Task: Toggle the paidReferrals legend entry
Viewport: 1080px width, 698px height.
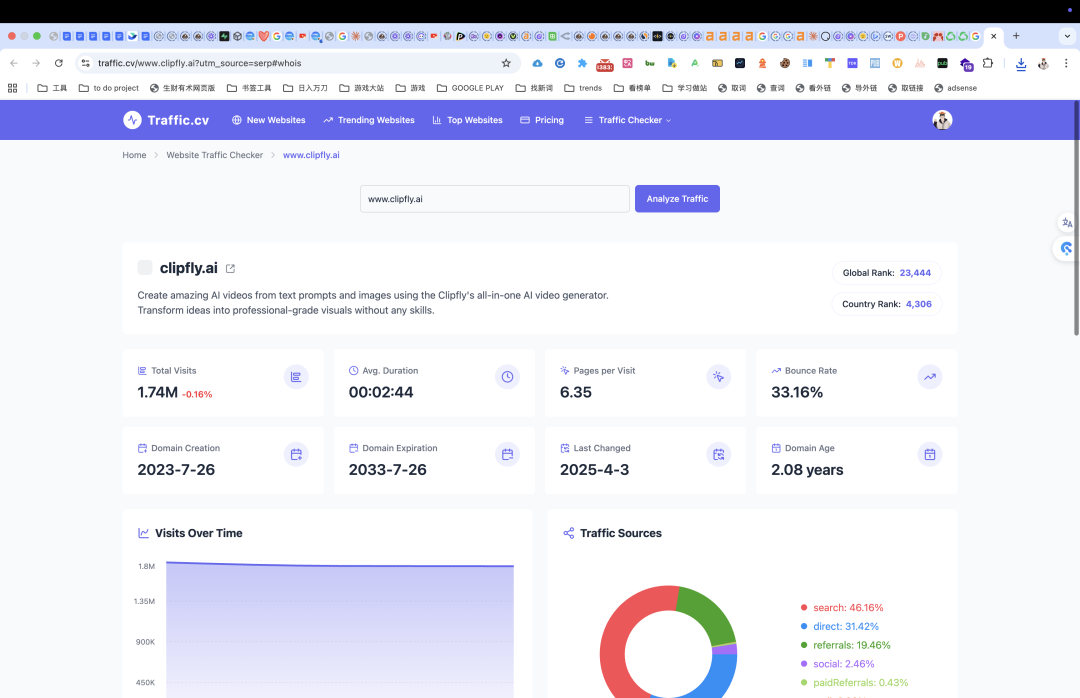Action: tap(854, 682)
